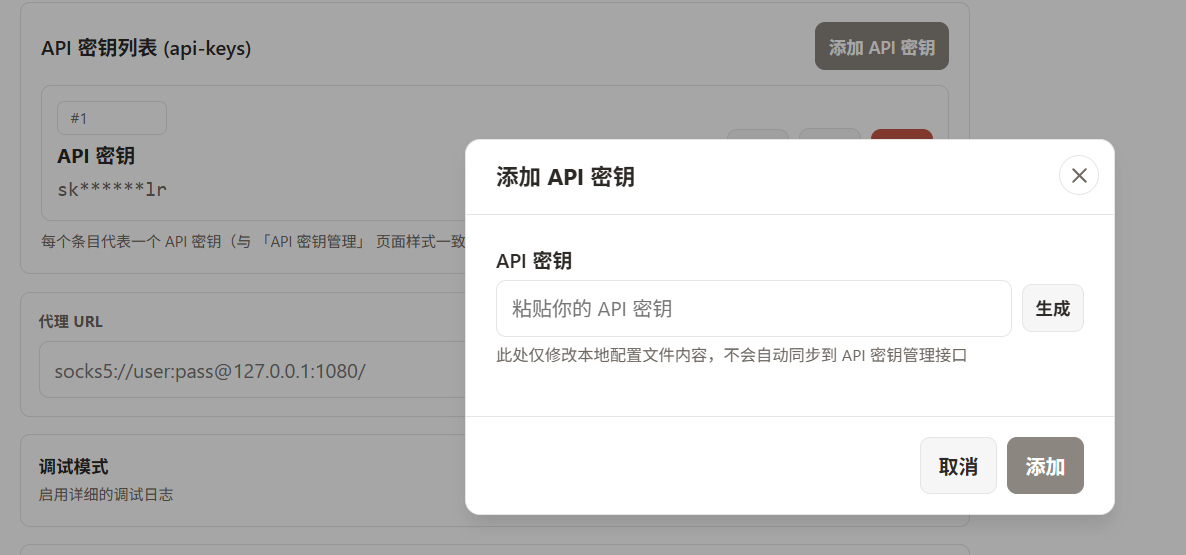Viewport: 1186px width, 555px height.
Task: Click the dialog title 添加 API 密钥
Action: 565,177
